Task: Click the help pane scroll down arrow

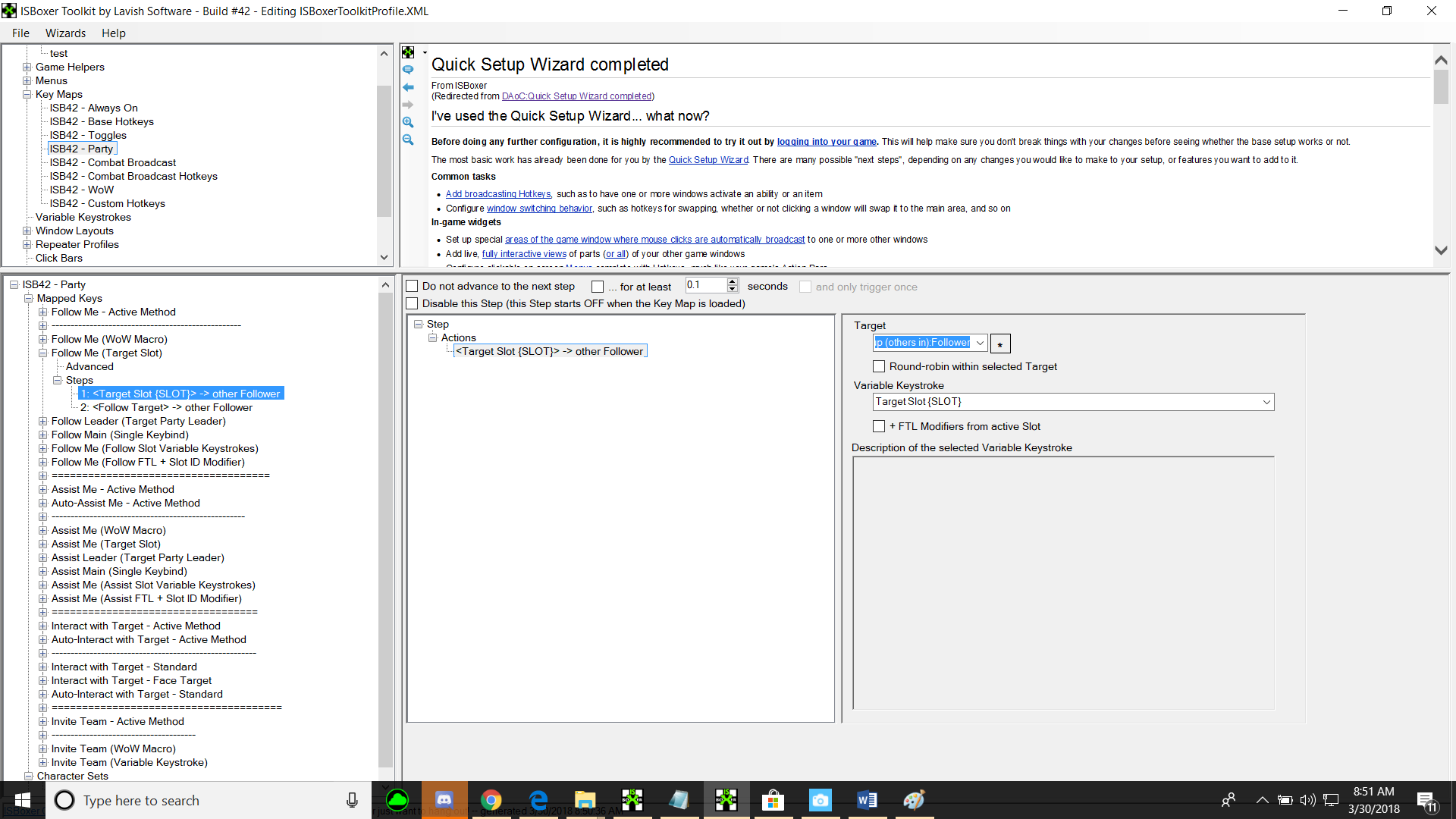Action: click(x=1441, y=249)
